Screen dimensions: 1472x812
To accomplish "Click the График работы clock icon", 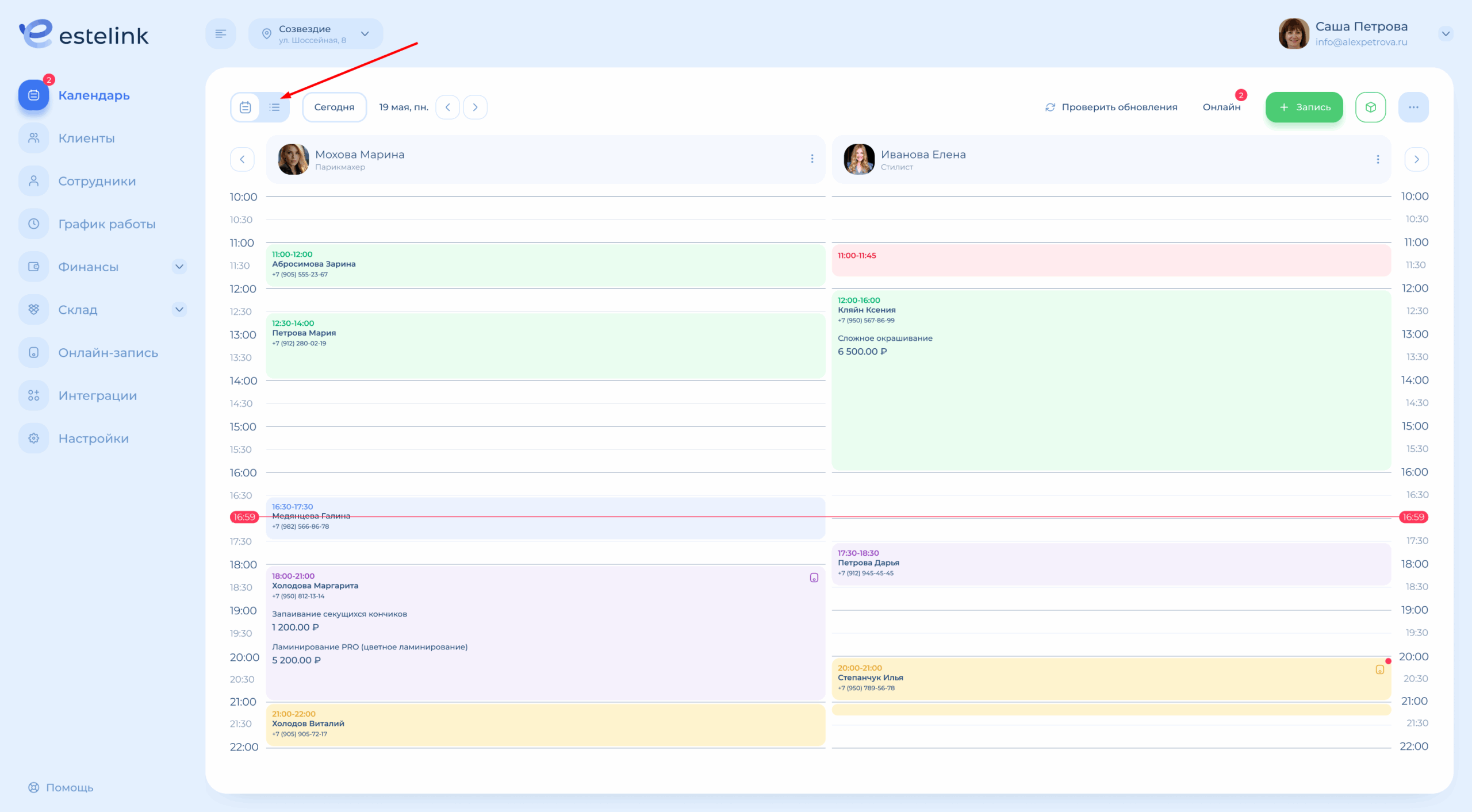I will (34, 224).
